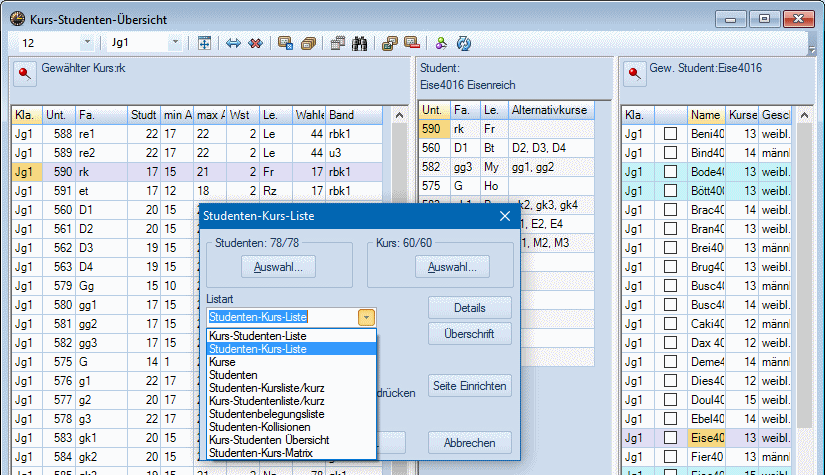Toggle the checkbox in the Bode40 row
Image resolution: width=825 pixels, height=475 pixels.
point(670,171)
